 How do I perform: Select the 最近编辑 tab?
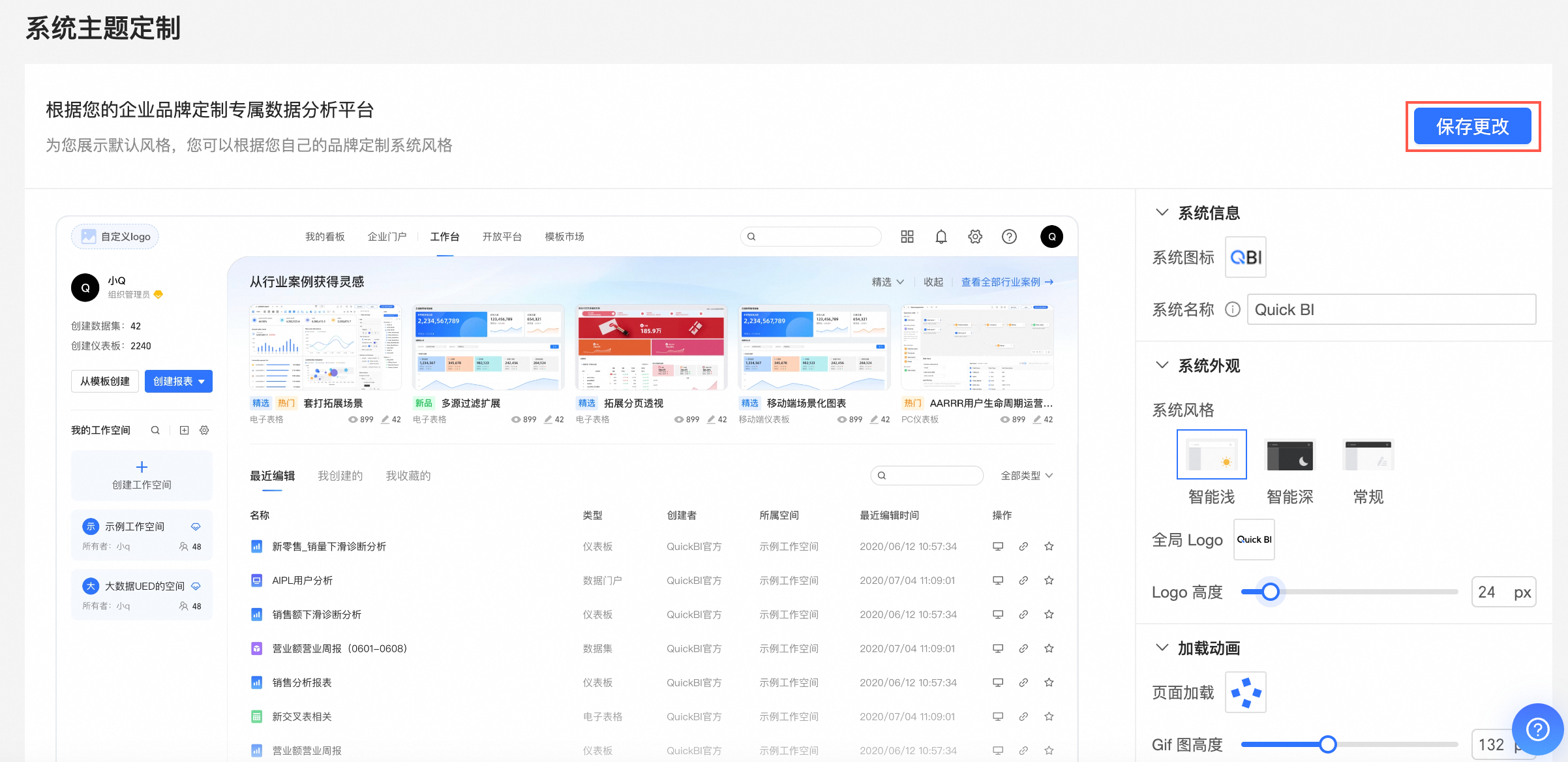272,476
